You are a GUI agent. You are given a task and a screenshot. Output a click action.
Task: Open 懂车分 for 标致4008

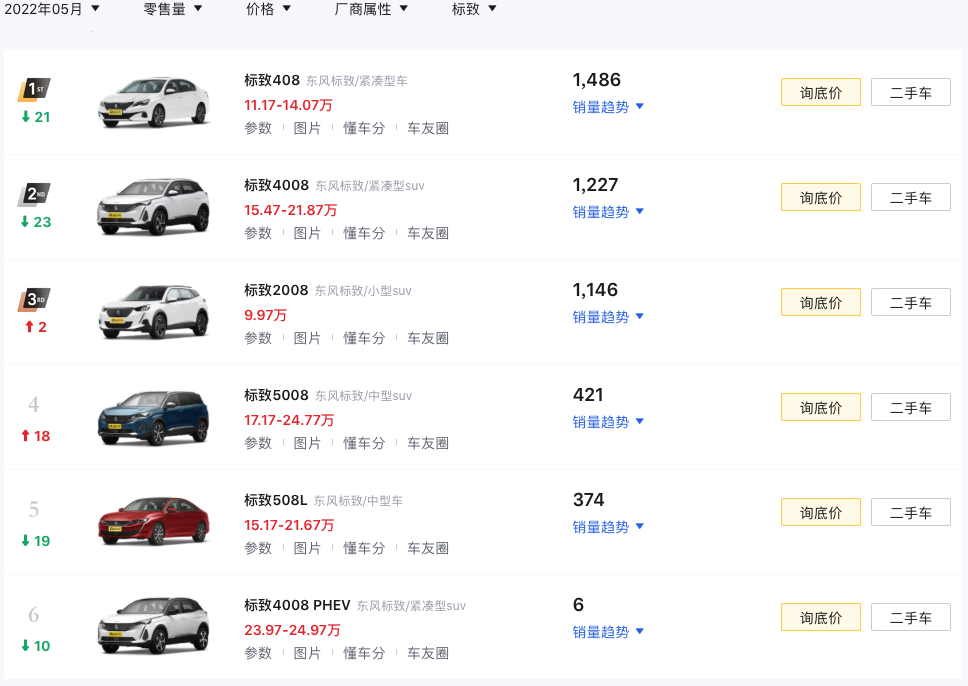click(x=364, y=233)
